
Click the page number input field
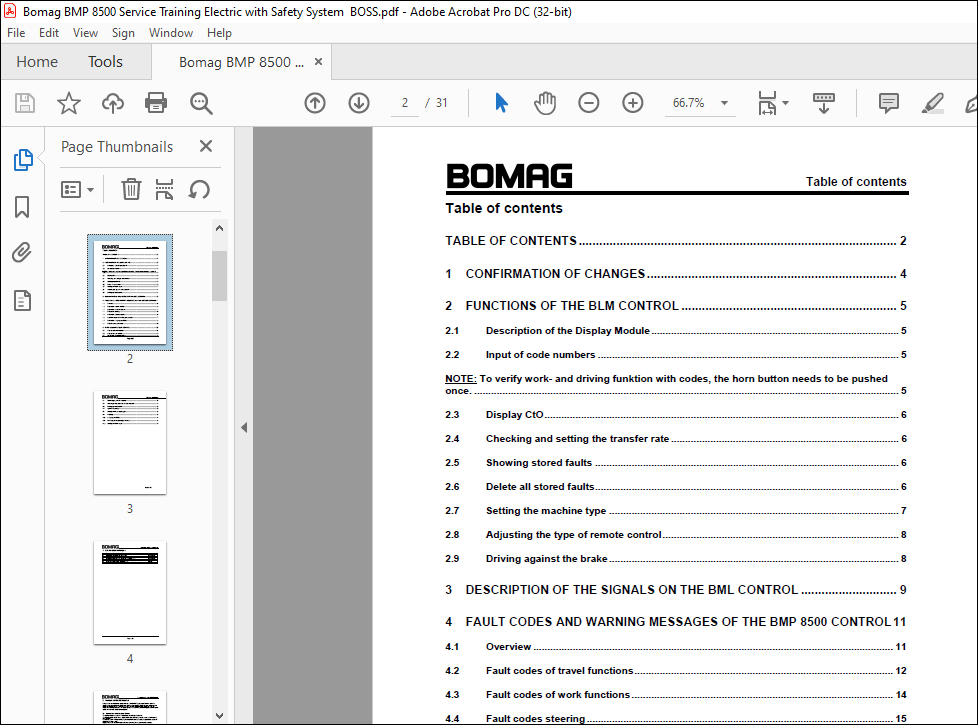coord(405,103)
